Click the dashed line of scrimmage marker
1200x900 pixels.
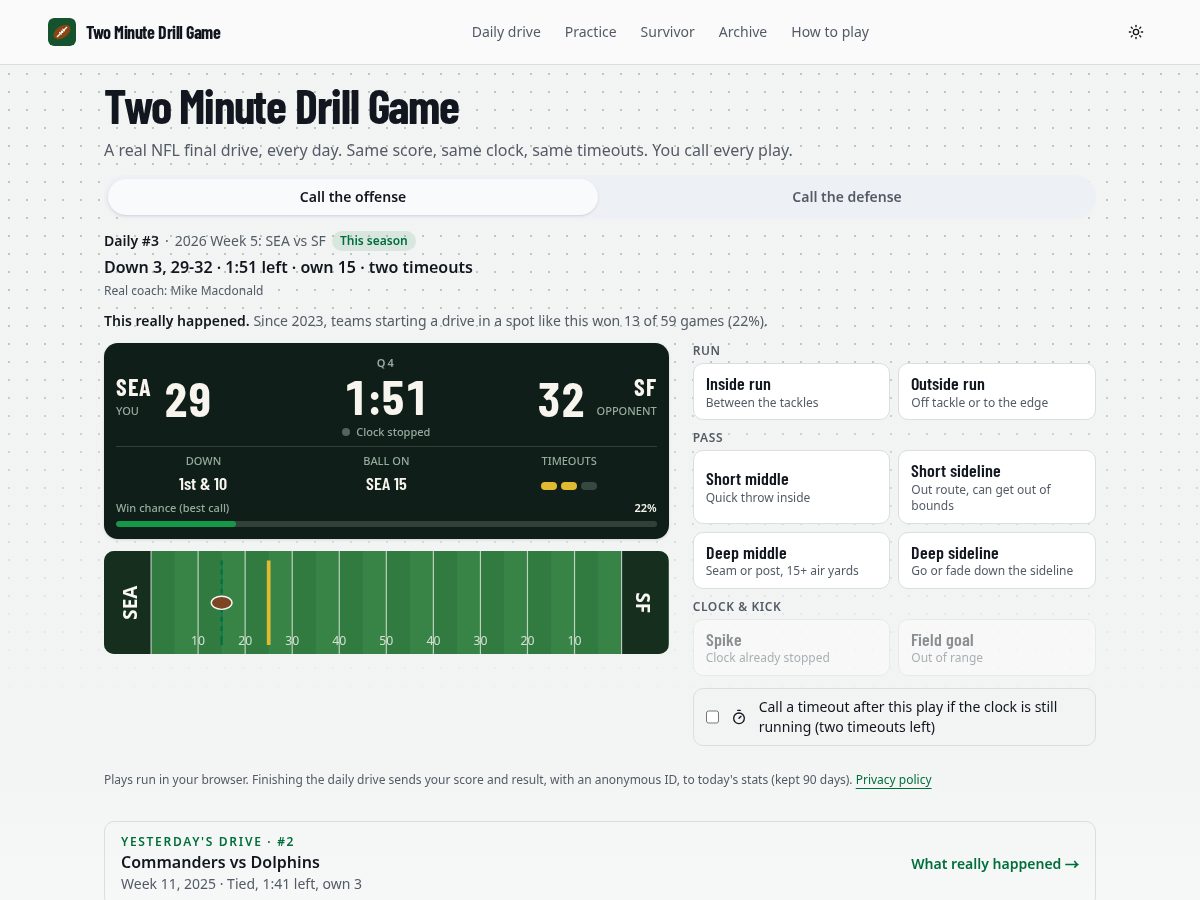(221, 602)
